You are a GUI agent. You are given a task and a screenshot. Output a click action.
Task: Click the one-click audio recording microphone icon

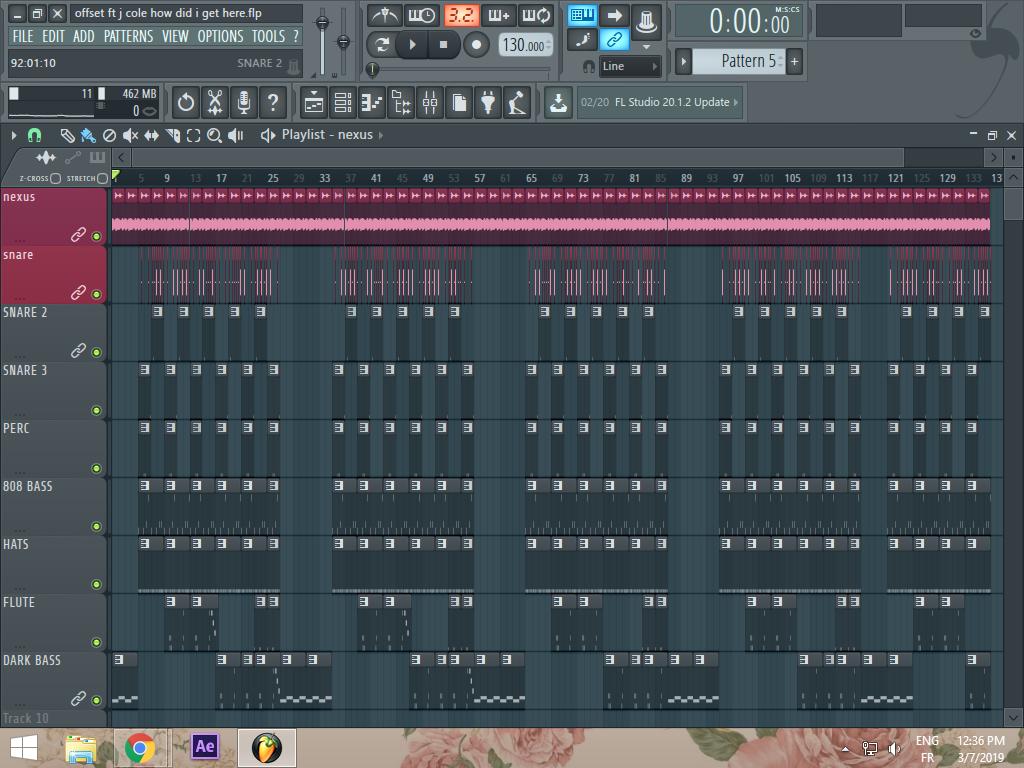coord(244,103)
